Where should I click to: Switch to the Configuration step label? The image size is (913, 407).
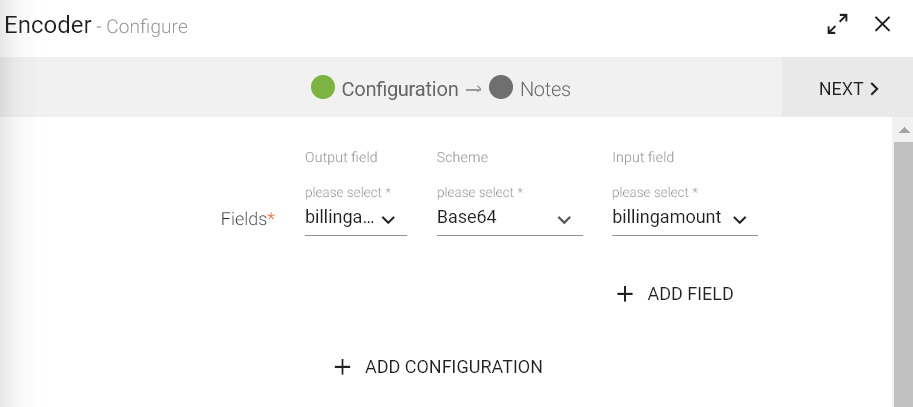pos(400,89)
